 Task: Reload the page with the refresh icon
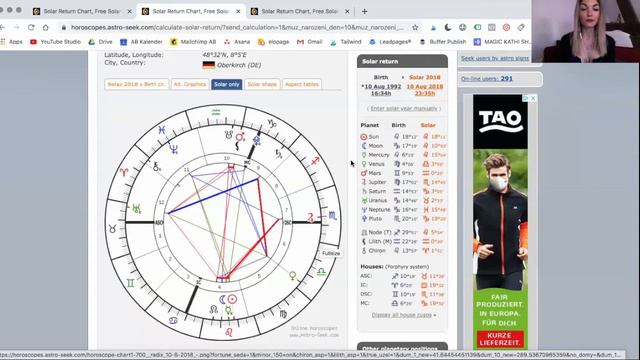[31, 27]
